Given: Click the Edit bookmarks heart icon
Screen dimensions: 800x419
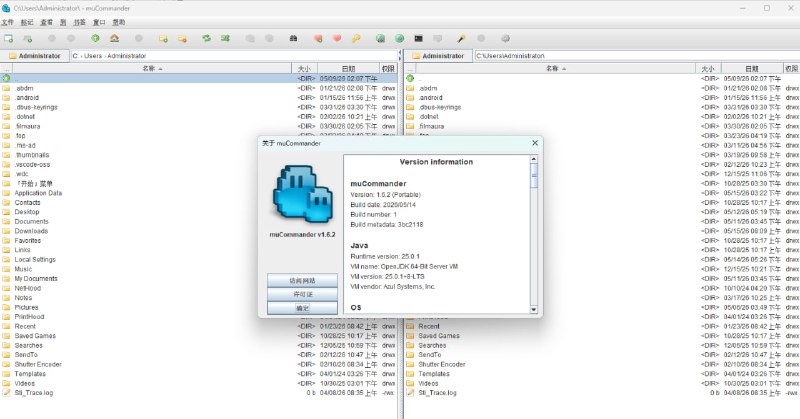Looking at the screenshot, I should [x=337, y=38].
